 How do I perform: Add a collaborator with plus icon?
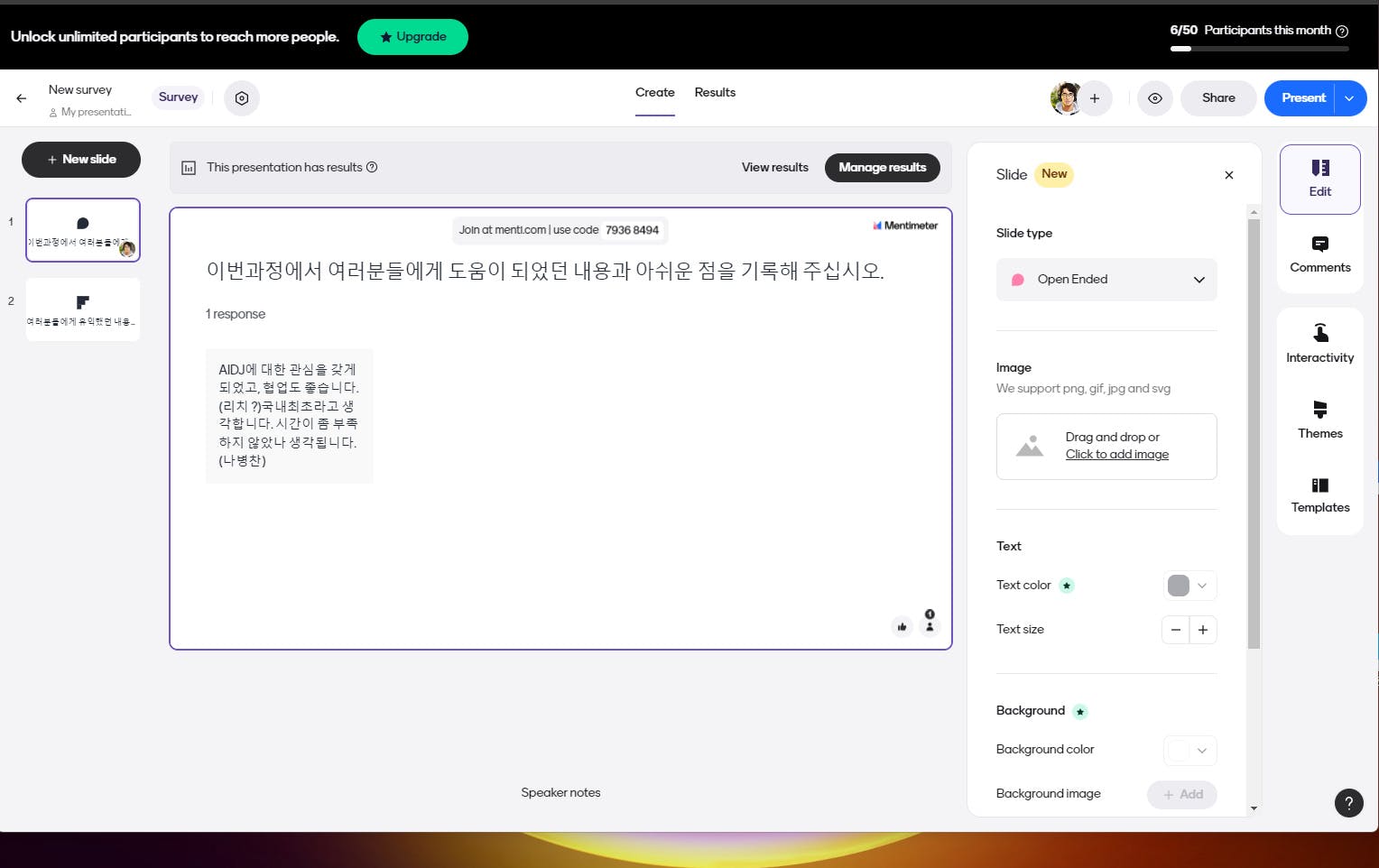tap(1095, 98)
